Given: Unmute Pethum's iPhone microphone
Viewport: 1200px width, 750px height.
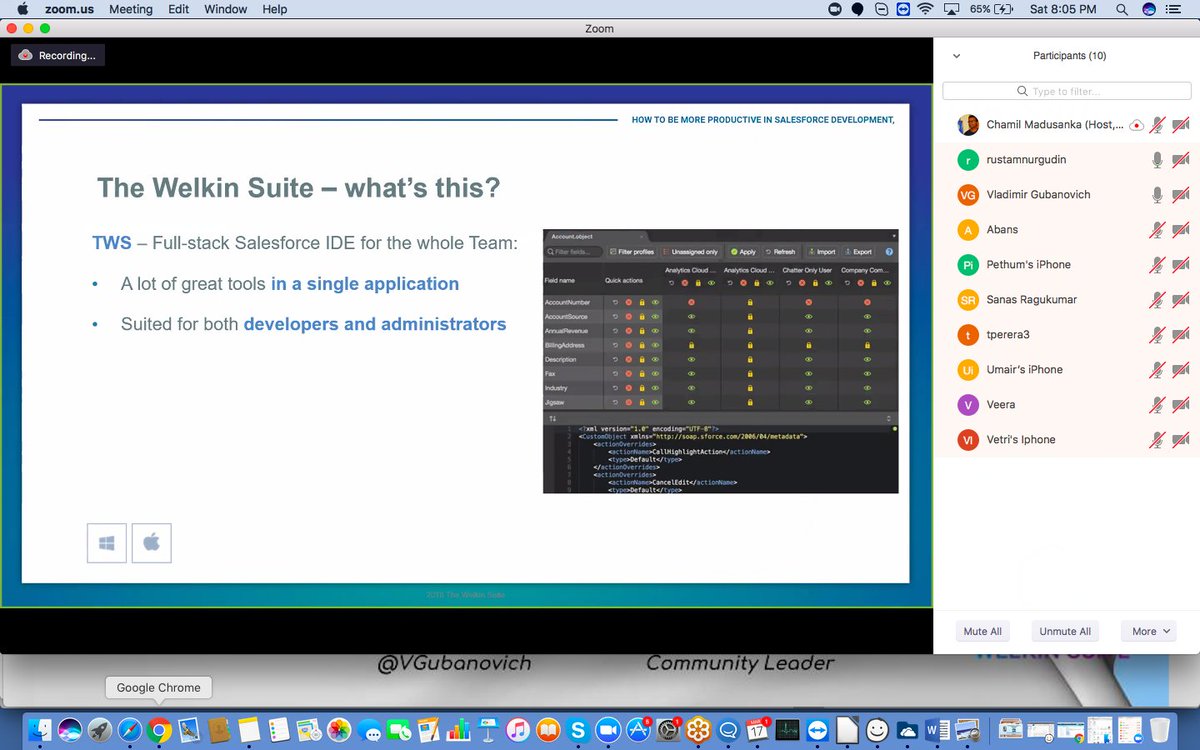Looking at the screenshot, I should [1157, 265].
